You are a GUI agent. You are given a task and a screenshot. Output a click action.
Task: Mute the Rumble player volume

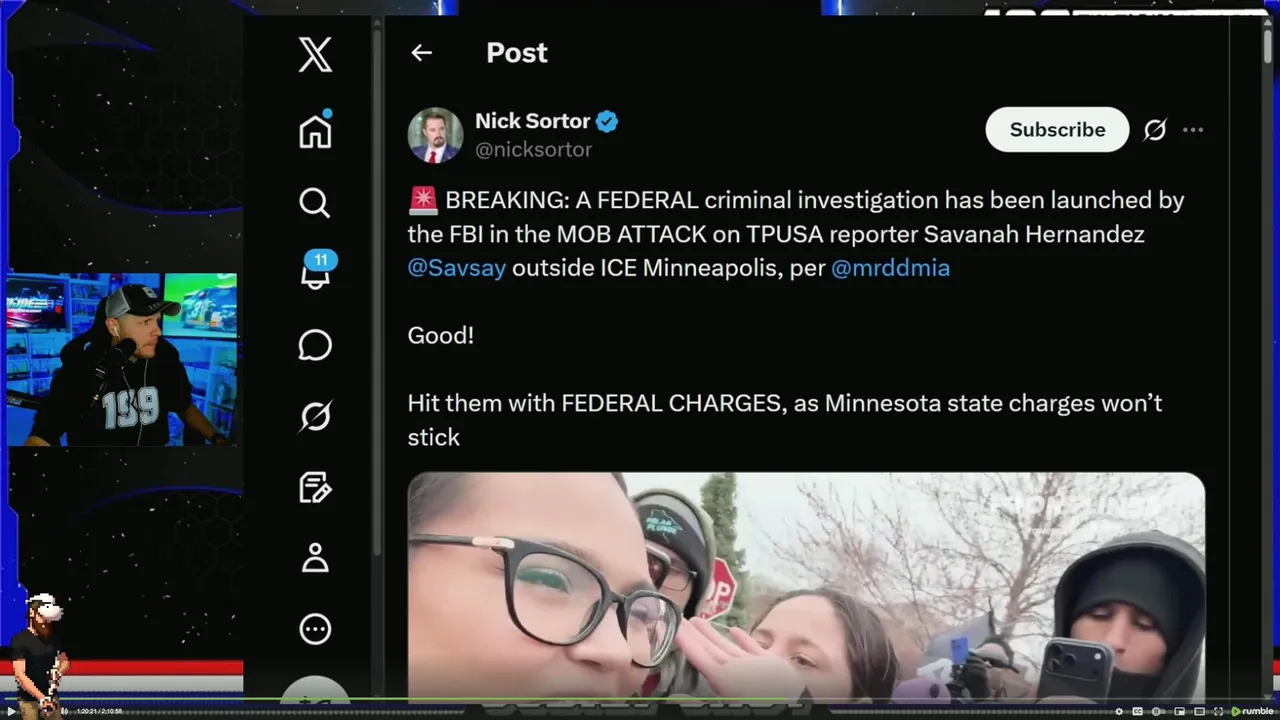click(64, 711)
